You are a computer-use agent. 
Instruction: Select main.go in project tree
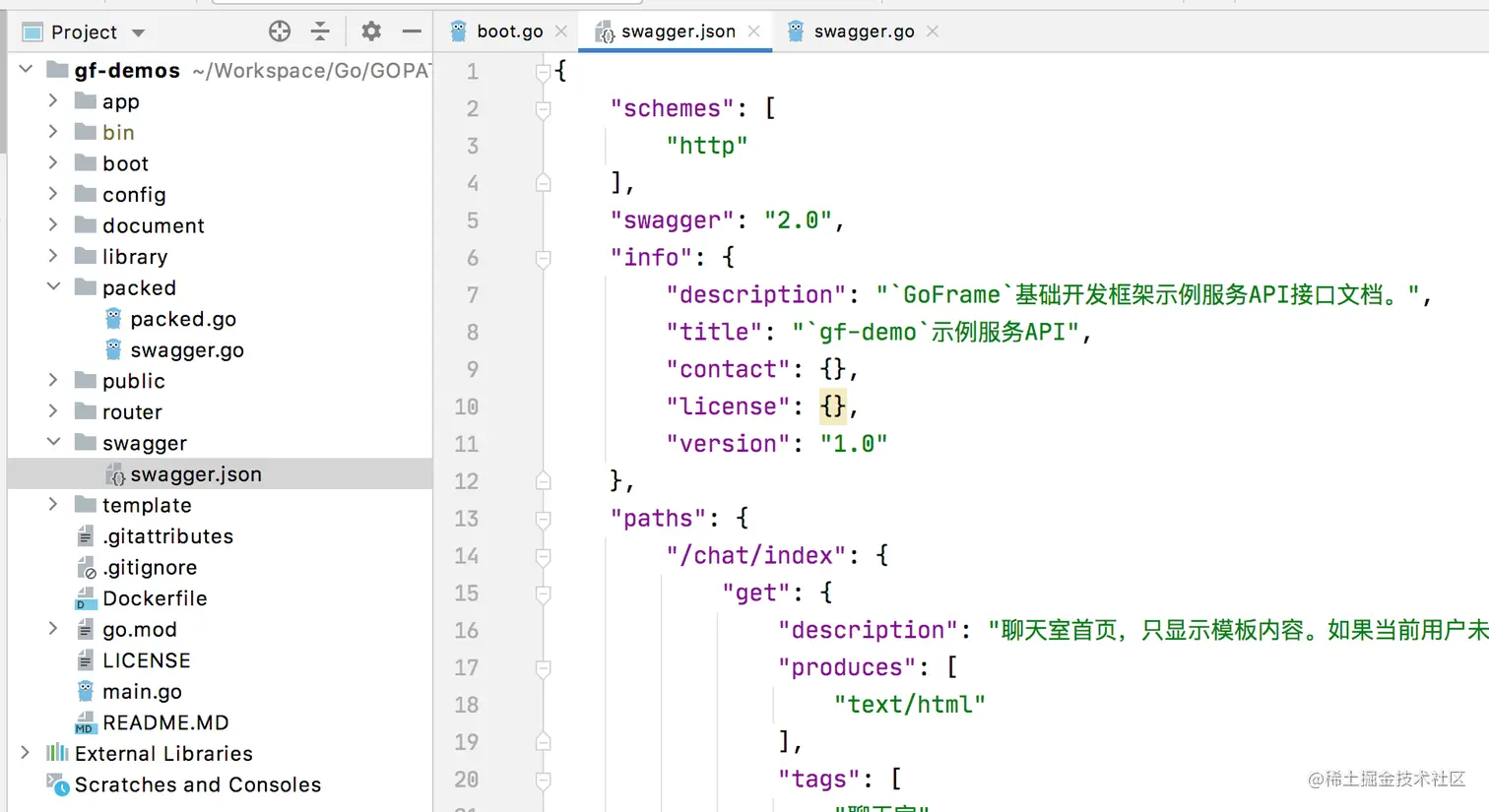[142, 692]
